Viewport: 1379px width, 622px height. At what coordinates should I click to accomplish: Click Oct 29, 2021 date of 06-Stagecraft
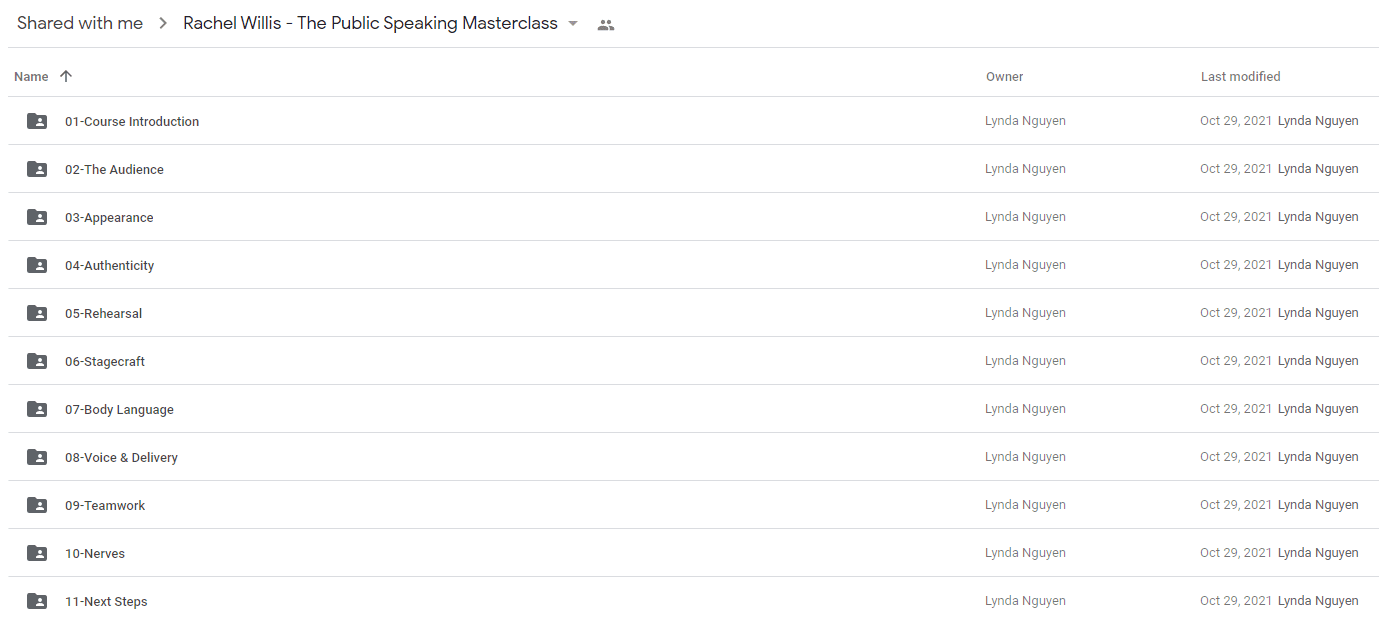(1236, 361)
